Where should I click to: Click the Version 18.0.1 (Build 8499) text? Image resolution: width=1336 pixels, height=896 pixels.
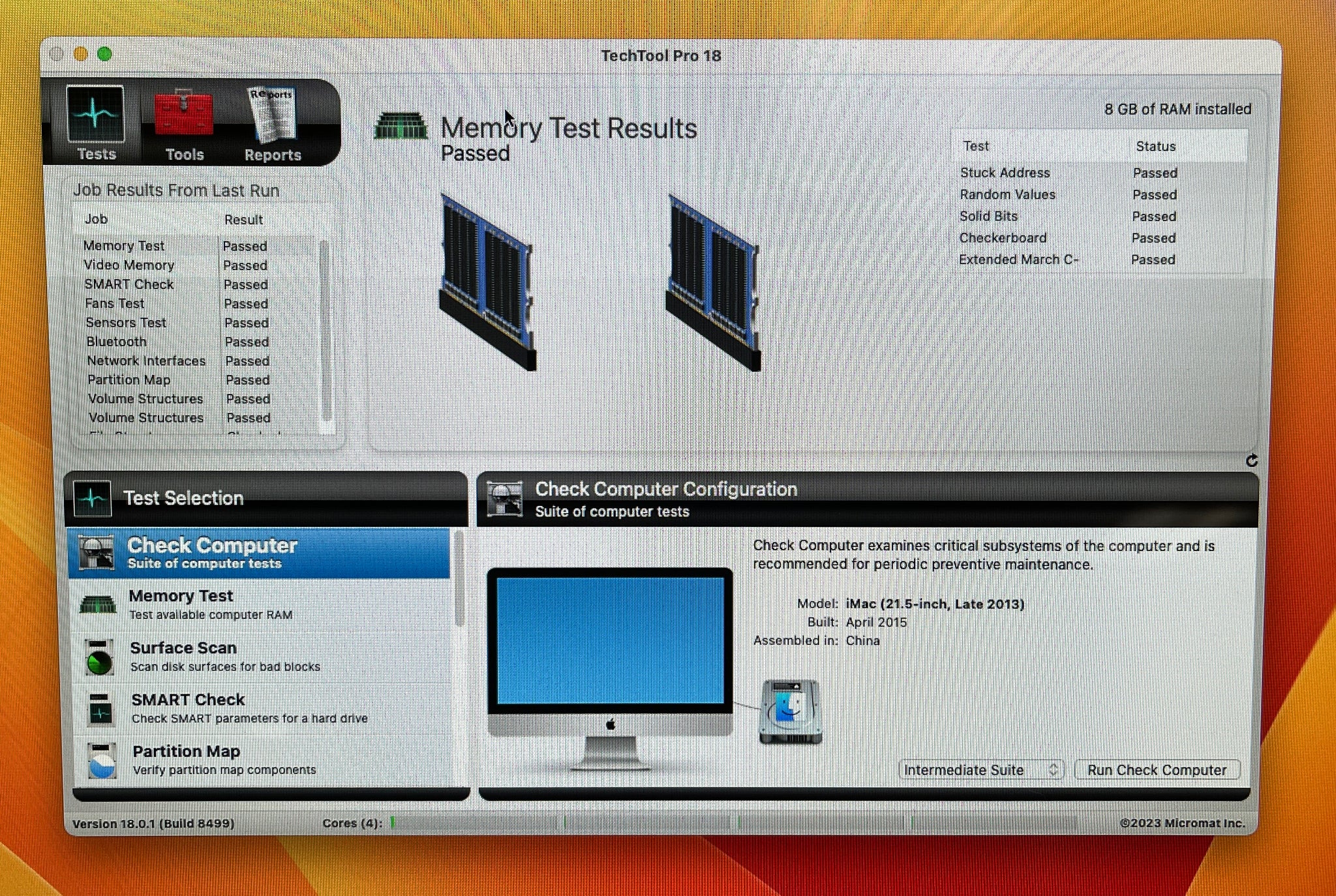(x=153, y=824)
